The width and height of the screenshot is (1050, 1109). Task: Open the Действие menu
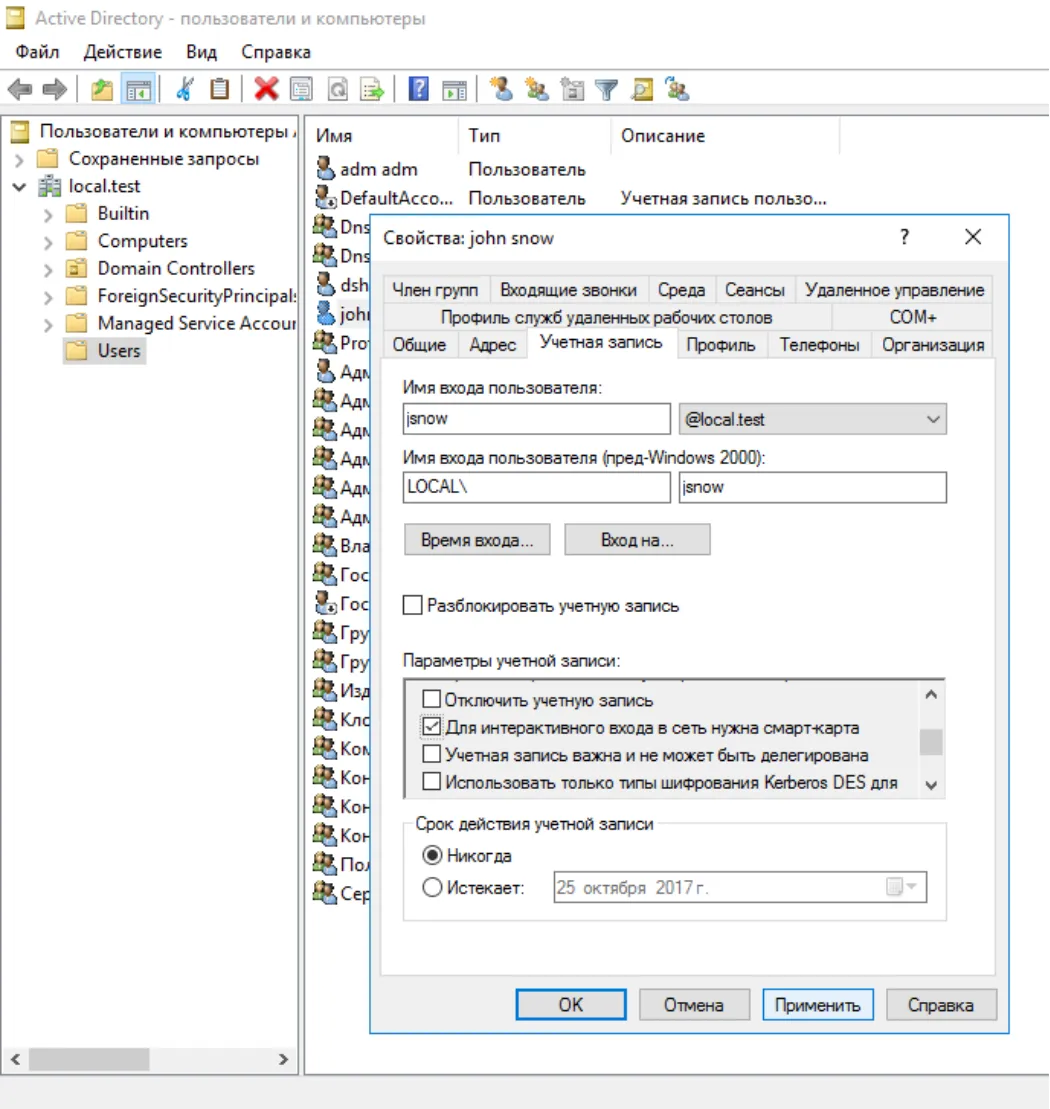(122, 52)
